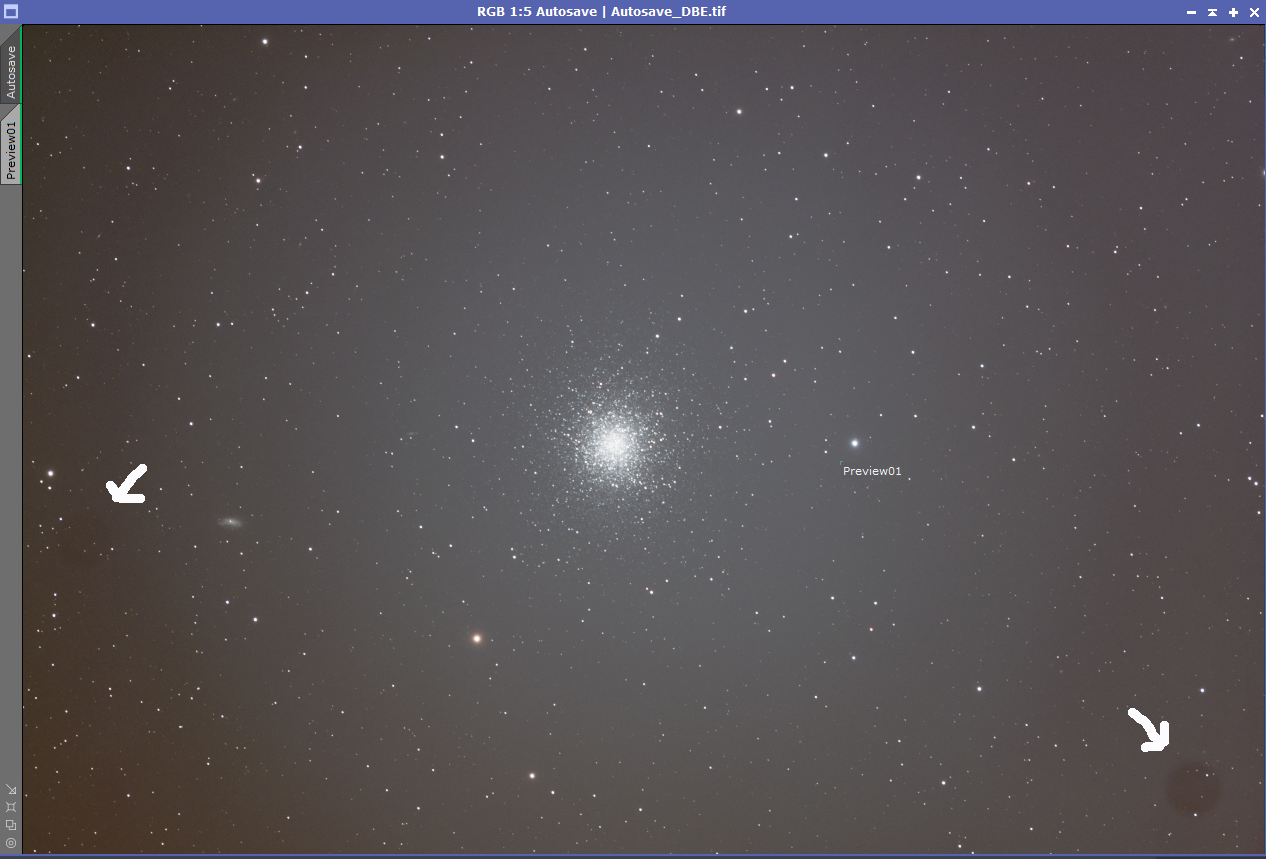Viewport: 1266px width, 859px height.
Task: Select the Preview01 side tab
Action: tap(11, 145)
